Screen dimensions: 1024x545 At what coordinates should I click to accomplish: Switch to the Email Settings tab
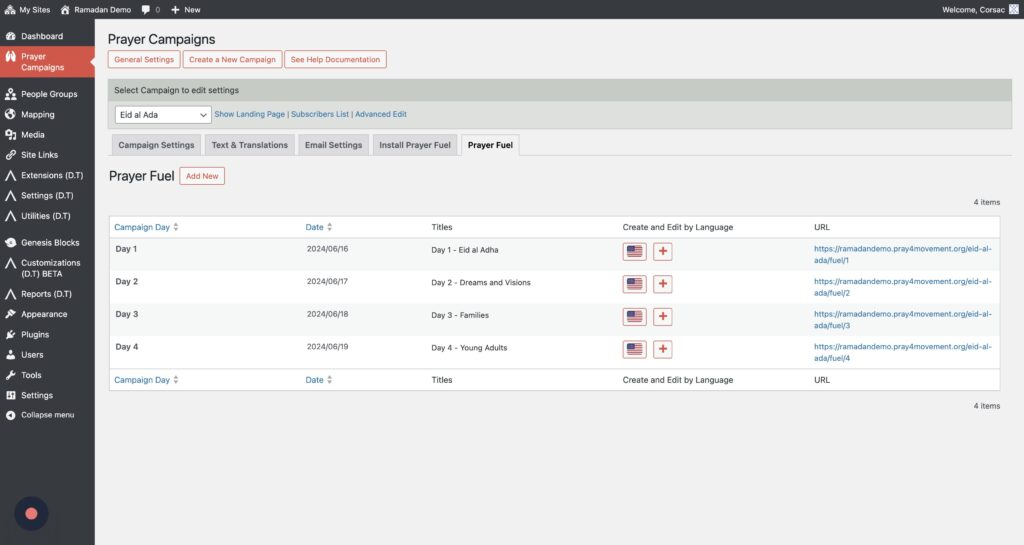[333, 145]
